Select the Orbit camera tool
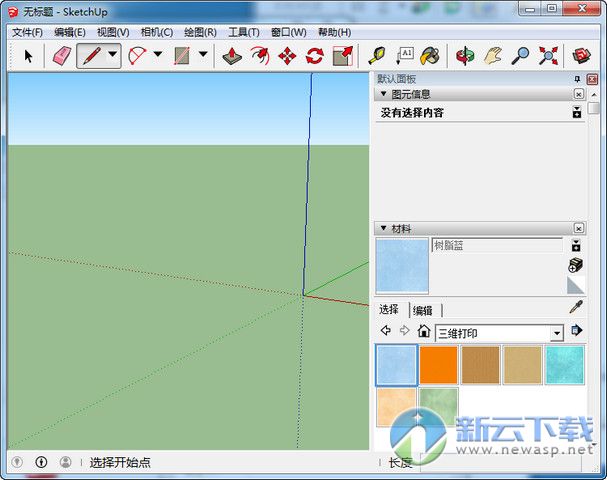The height and width of the screenshot is (480, 607). click(465, 57)
